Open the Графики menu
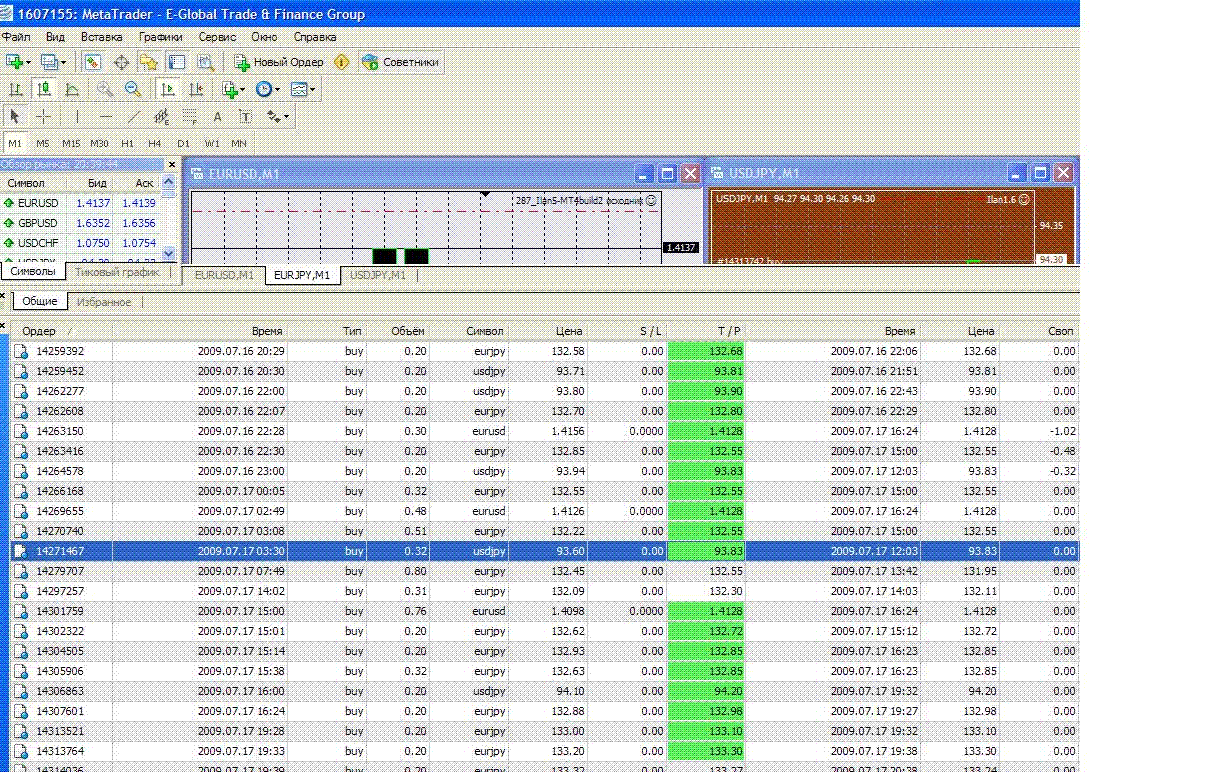The height and width of the screenshot is (772, 1229). [160, 37]
